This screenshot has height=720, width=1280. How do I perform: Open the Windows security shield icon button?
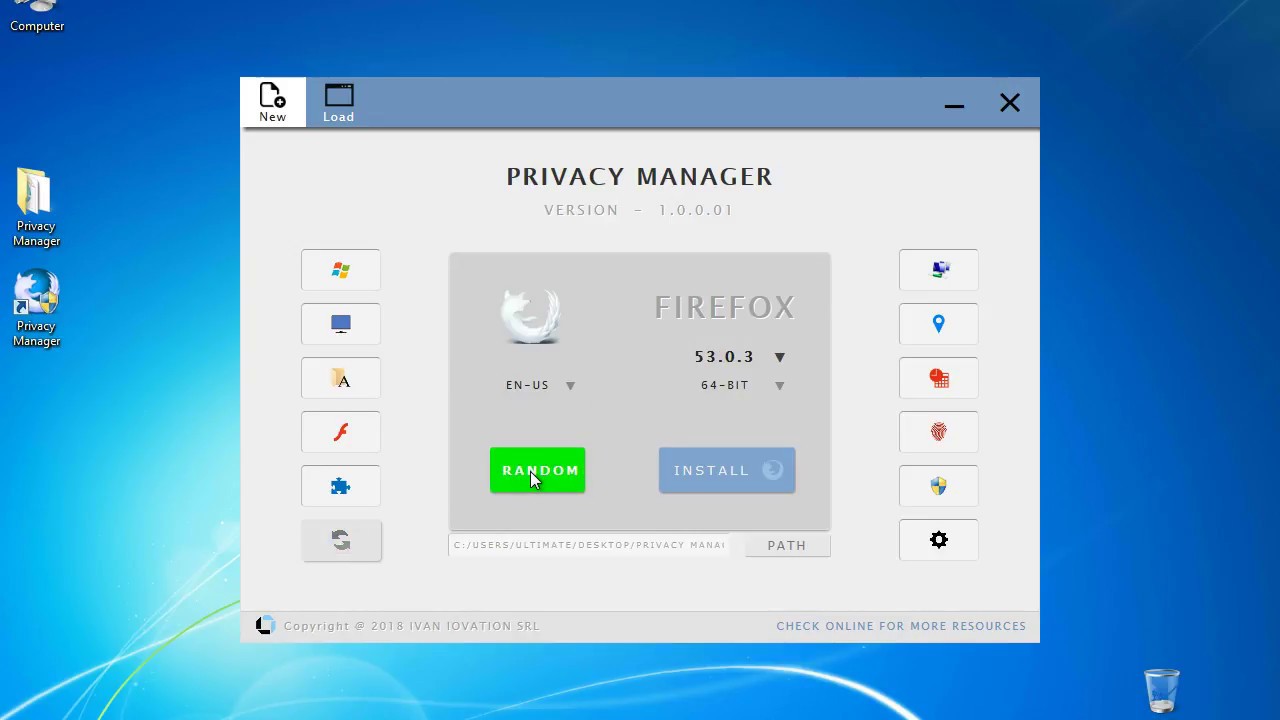[939, 486]
